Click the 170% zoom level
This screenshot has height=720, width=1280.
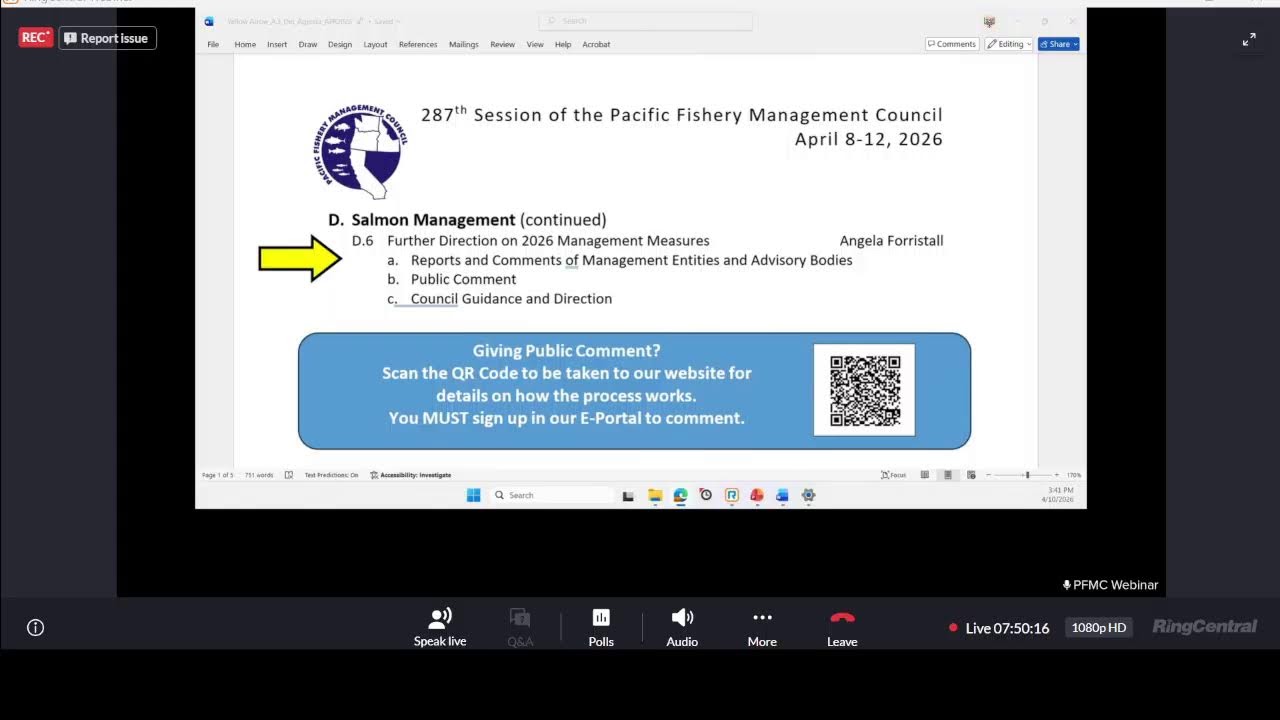point(1074,475)
